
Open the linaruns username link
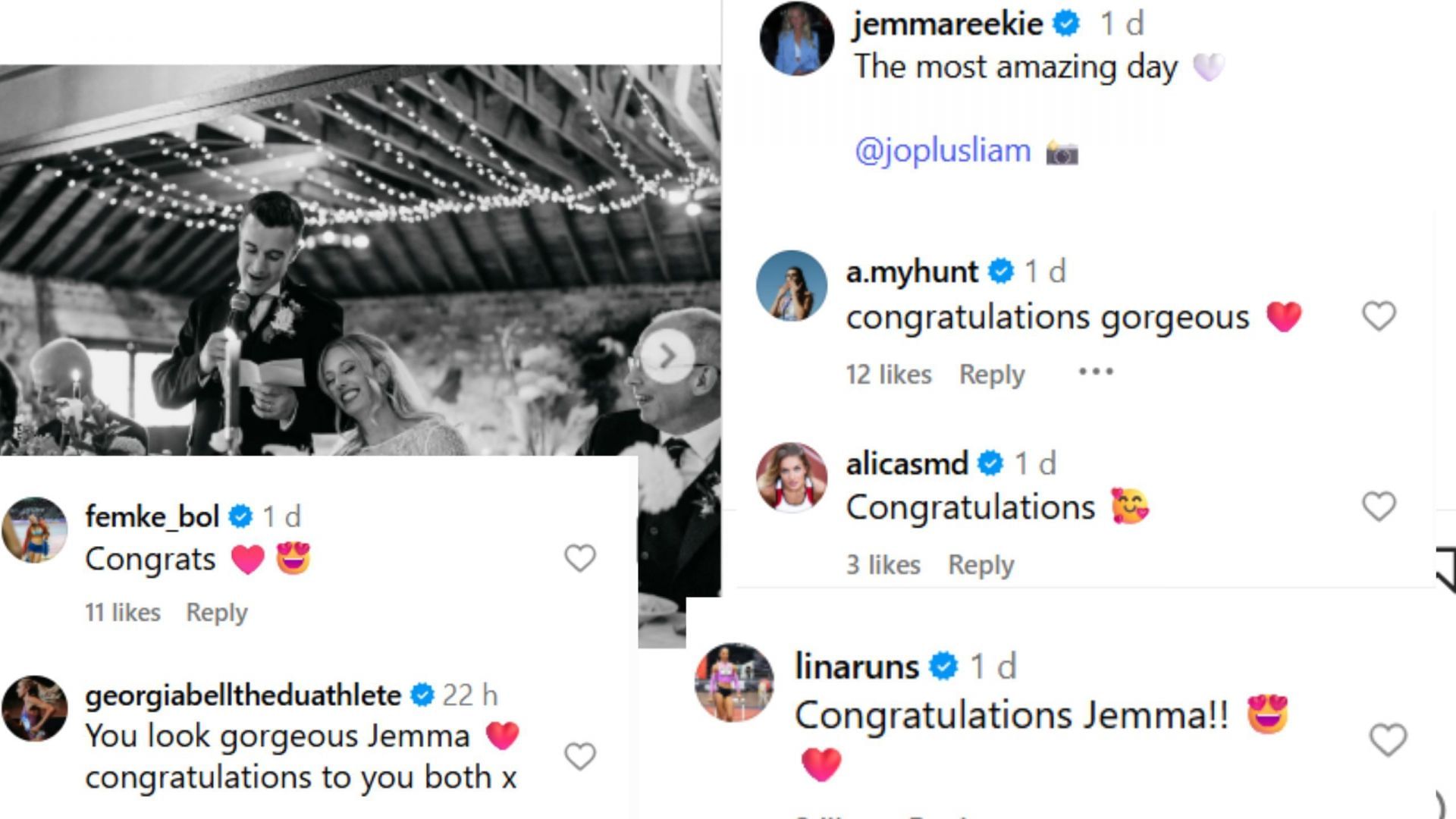(856, 667)
